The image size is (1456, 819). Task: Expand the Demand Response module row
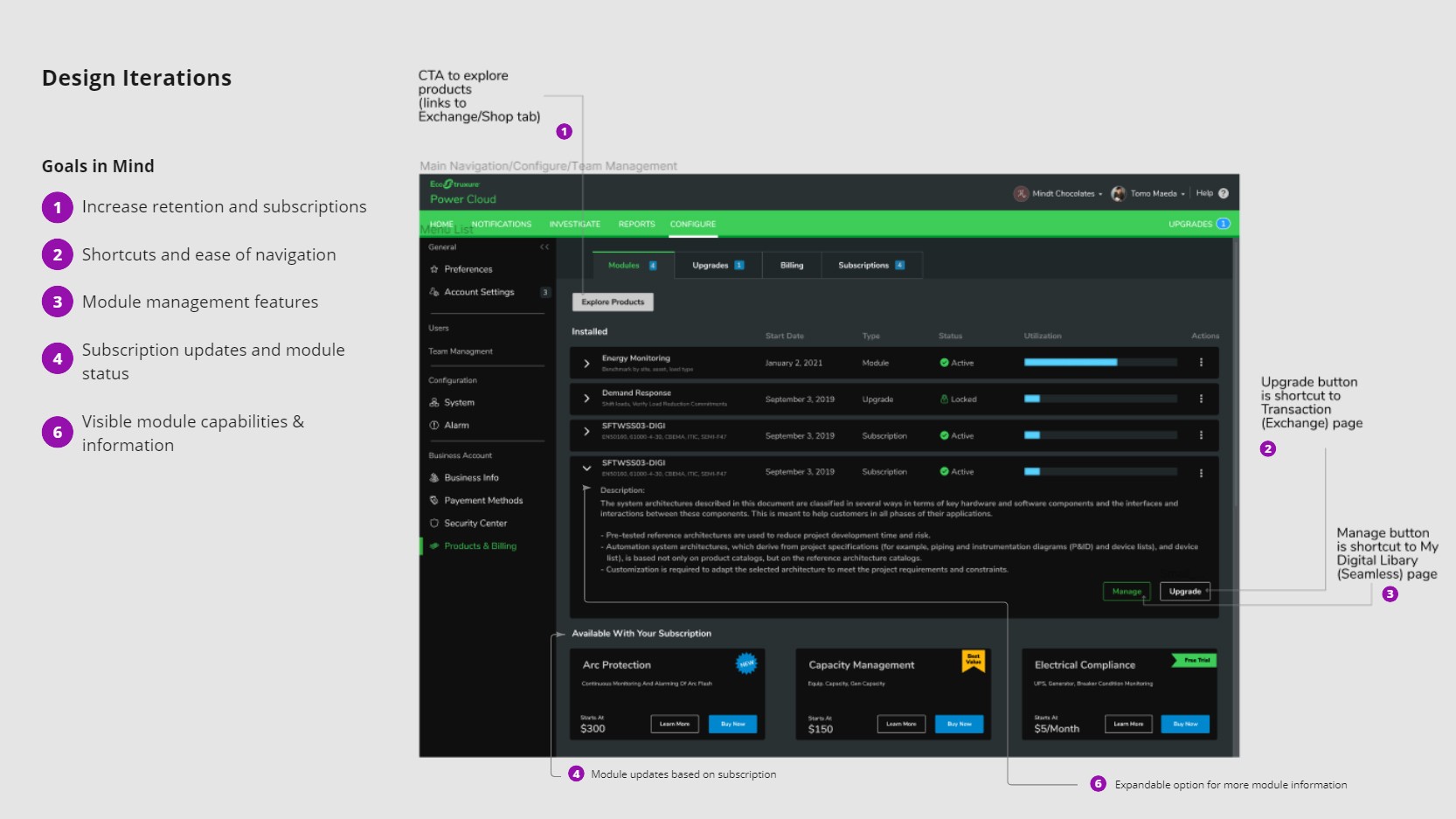click(x=586, y=399)
